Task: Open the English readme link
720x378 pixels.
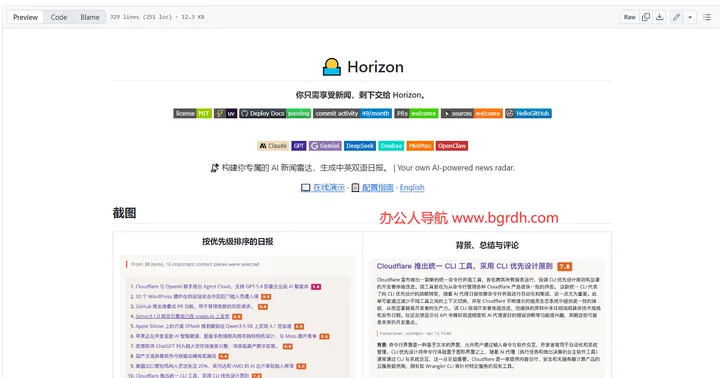Action: [x=412, y=187]
